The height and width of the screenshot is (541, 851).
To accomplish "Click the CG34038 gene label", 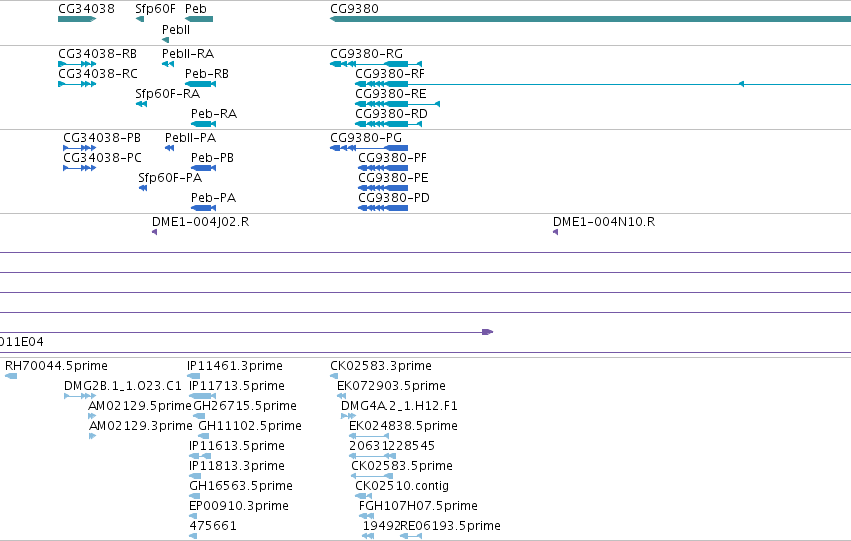I will [86, 9].
